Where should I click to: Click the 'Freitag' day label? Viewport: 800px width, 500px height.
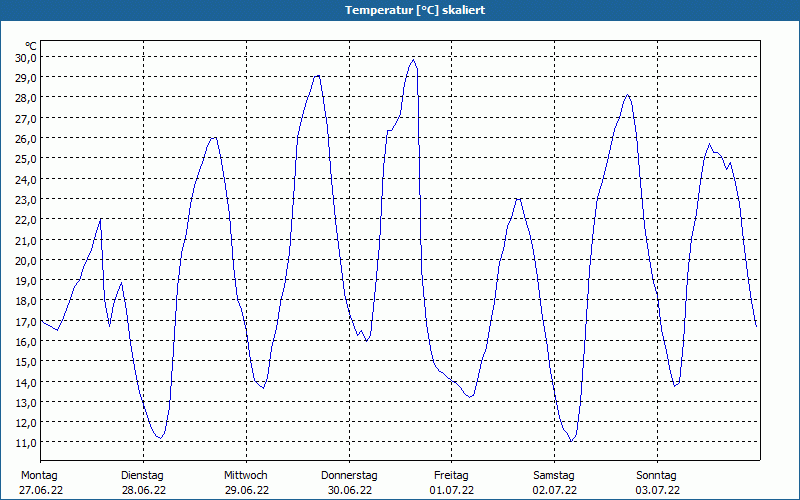pyautogui.click(x=451, y=475)
